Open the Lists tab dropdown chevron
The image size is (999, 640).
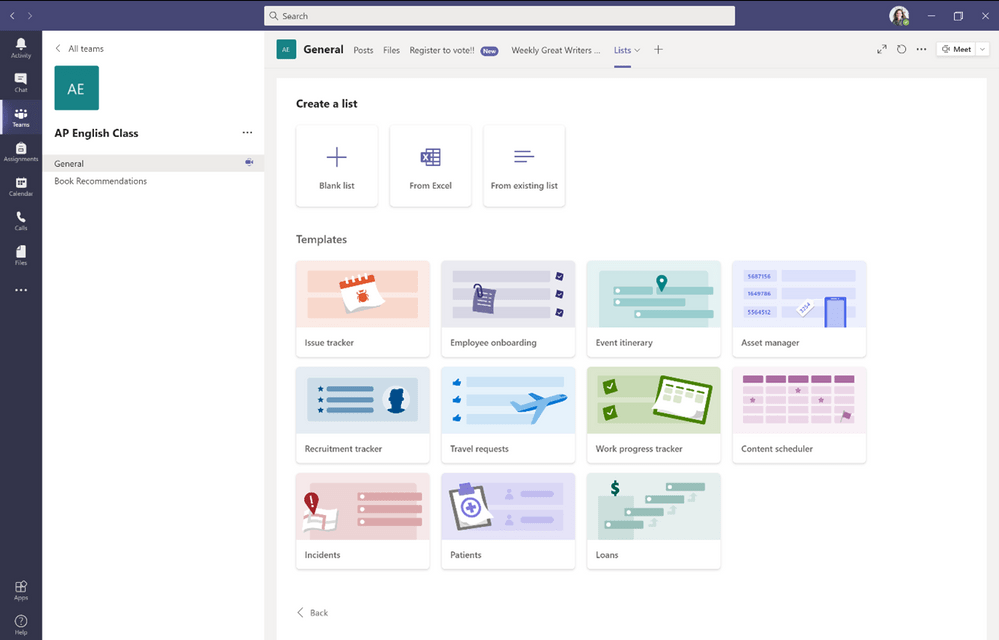click(636, 50)
